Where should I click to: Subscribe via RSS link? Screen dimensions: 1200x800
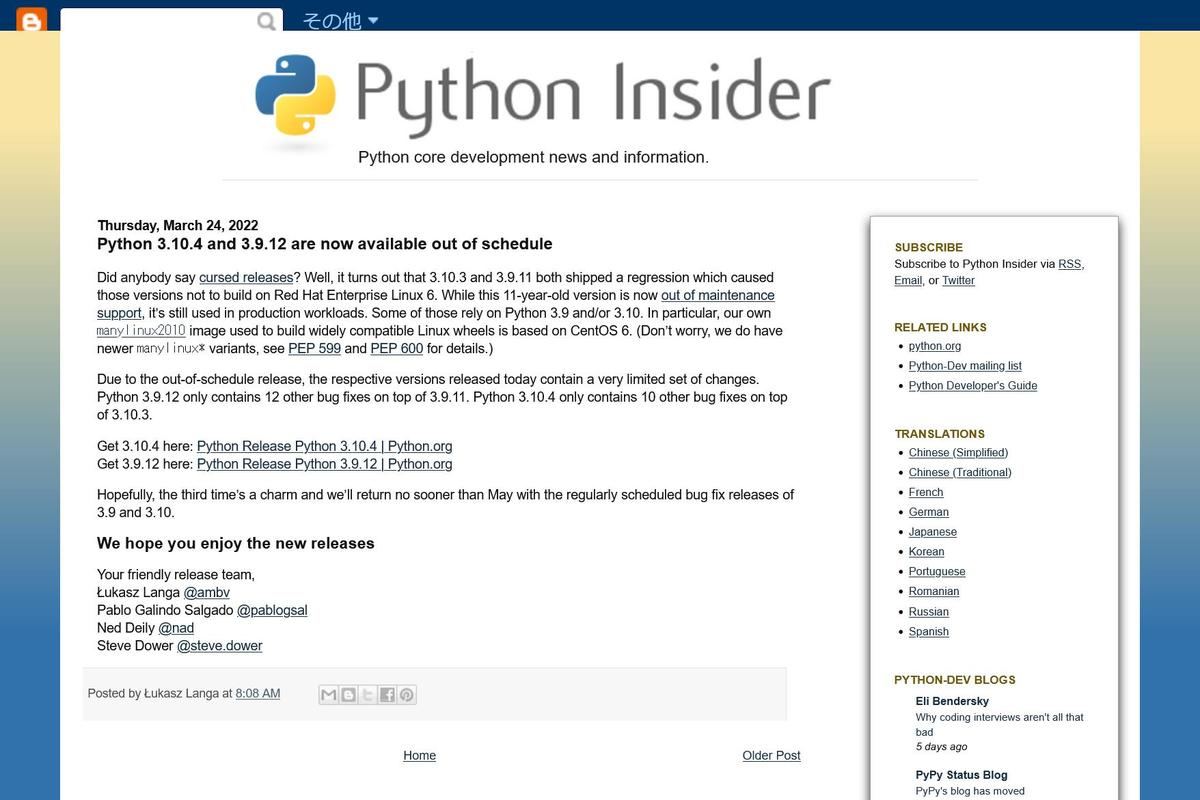[x=1069, y=264]
